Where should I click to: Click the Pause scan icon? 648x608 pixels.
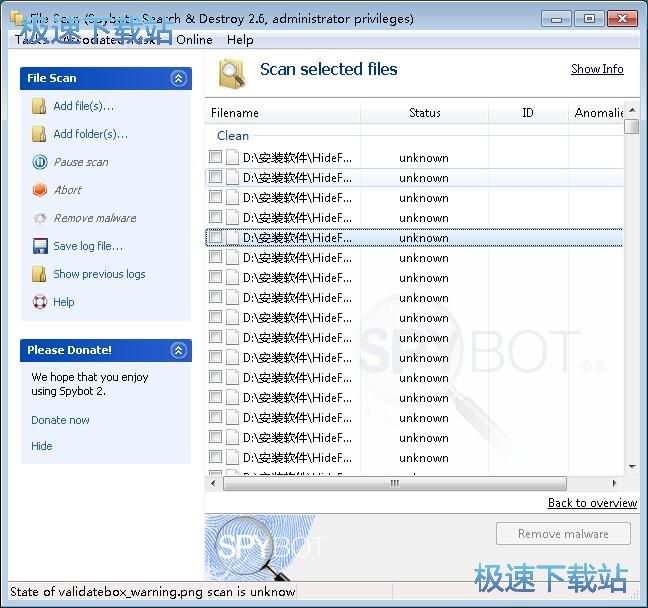click(x=40, y=162)
